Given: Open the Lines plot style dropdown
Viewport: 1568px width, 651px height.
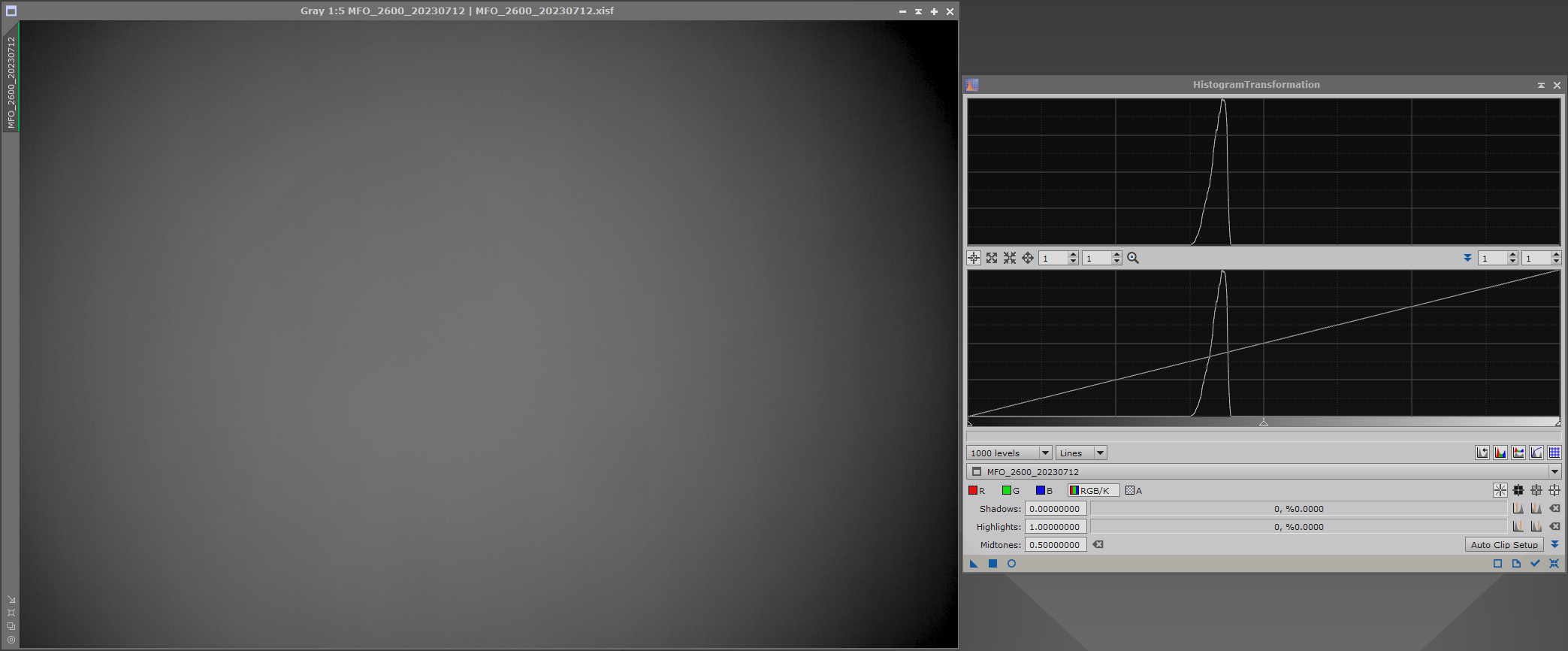Looking at the screenshot, I should (x=1081, y=453).
